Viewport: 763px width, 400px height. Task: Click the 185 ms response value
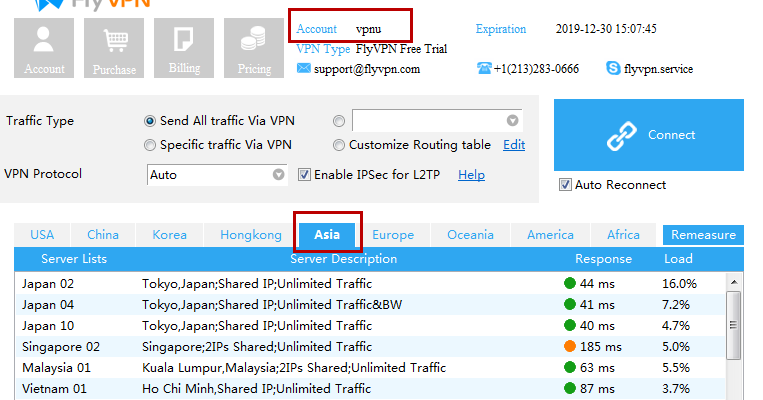click(x=601, y=346)
